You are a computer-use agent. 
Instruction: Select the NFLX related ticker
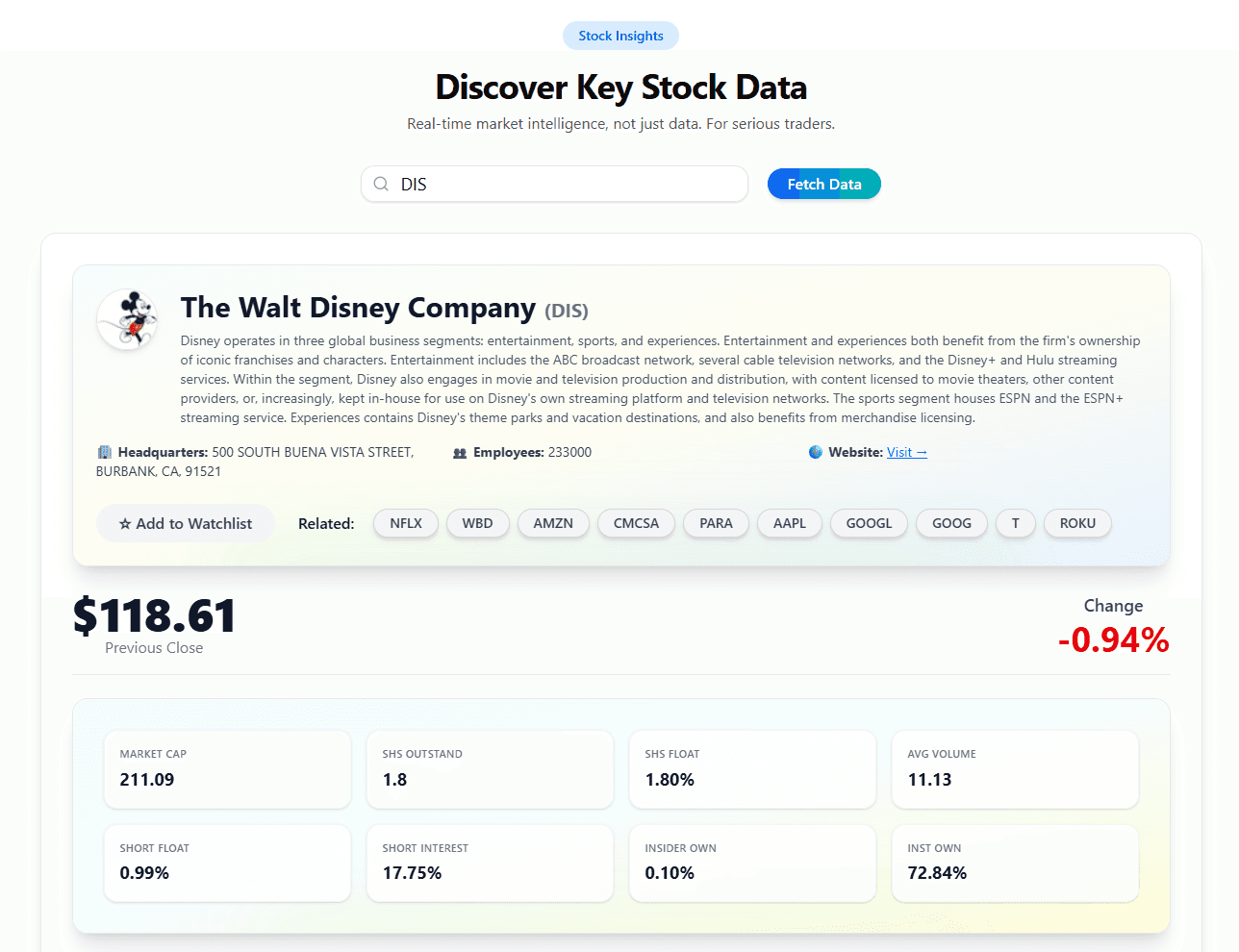click(x=406, y=523)
